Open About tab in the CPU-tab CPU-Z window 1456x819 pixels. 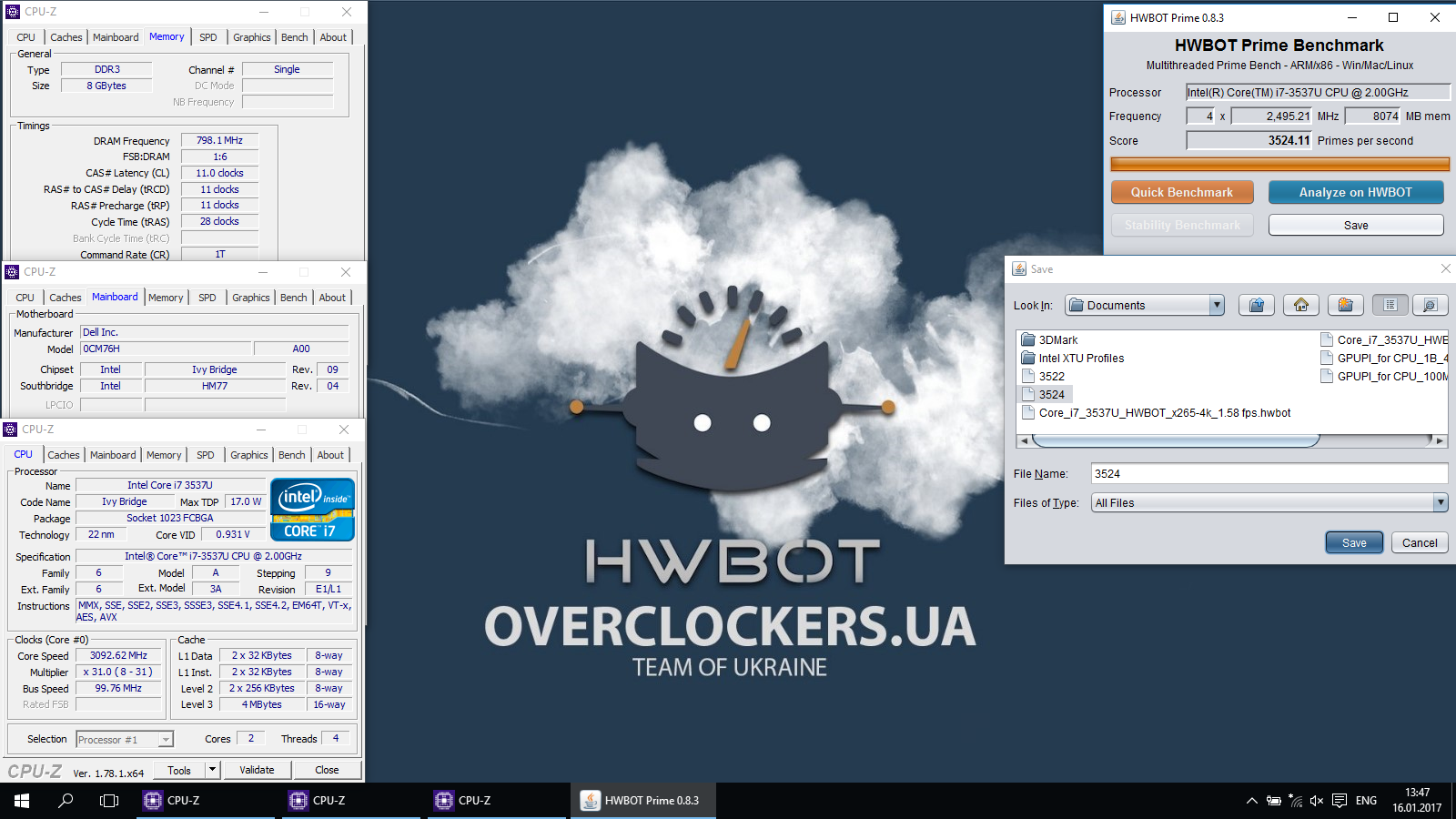(x=330, y=455)
